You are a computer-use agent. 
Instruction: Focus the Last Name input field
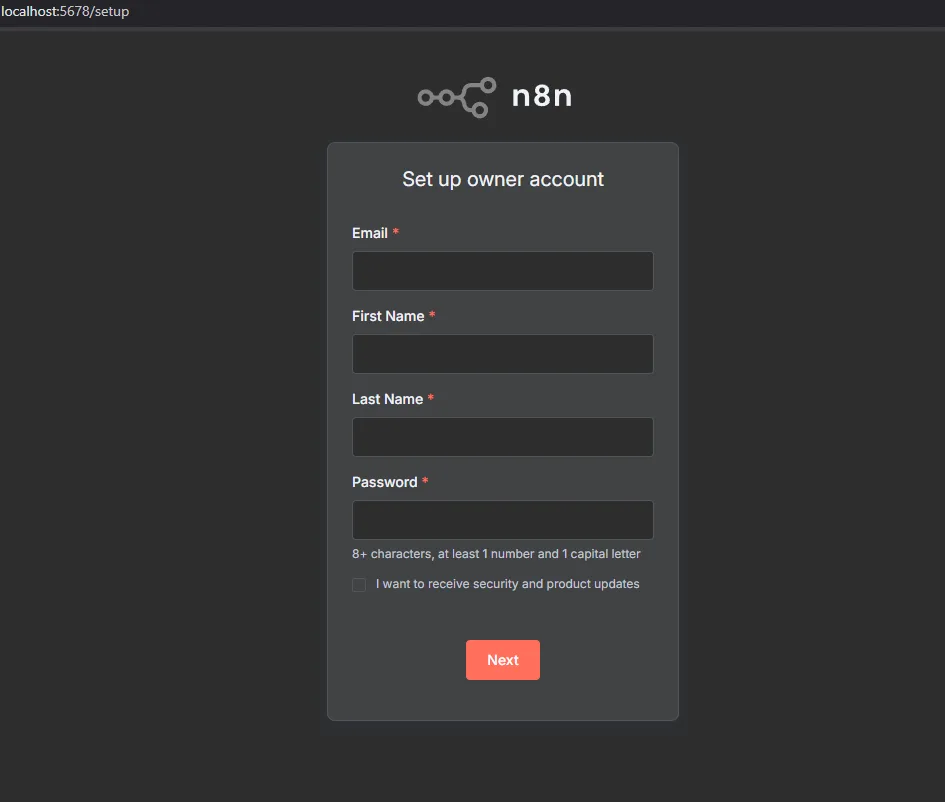click(x=502, y=437)
